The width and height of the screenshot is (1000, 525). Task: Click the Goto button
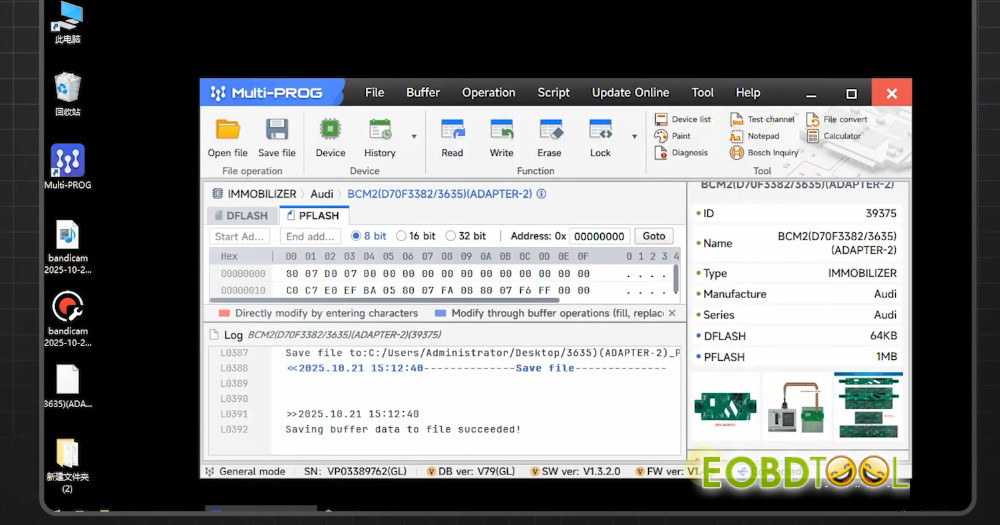pyautogui.click(x=653, y=236)
